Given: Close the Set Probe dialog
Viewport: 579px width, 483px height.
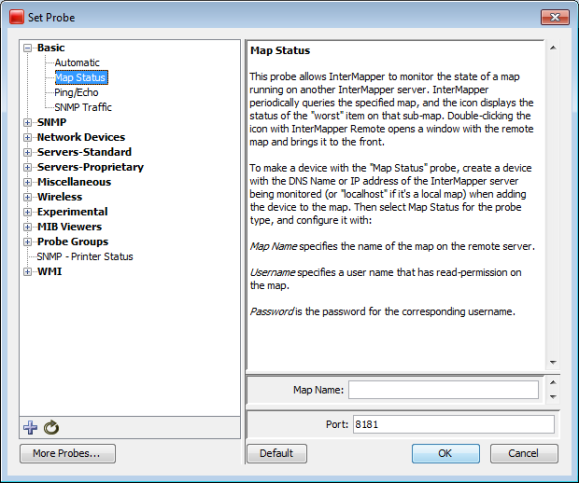Looking at the screenshot, I should 555,17.
